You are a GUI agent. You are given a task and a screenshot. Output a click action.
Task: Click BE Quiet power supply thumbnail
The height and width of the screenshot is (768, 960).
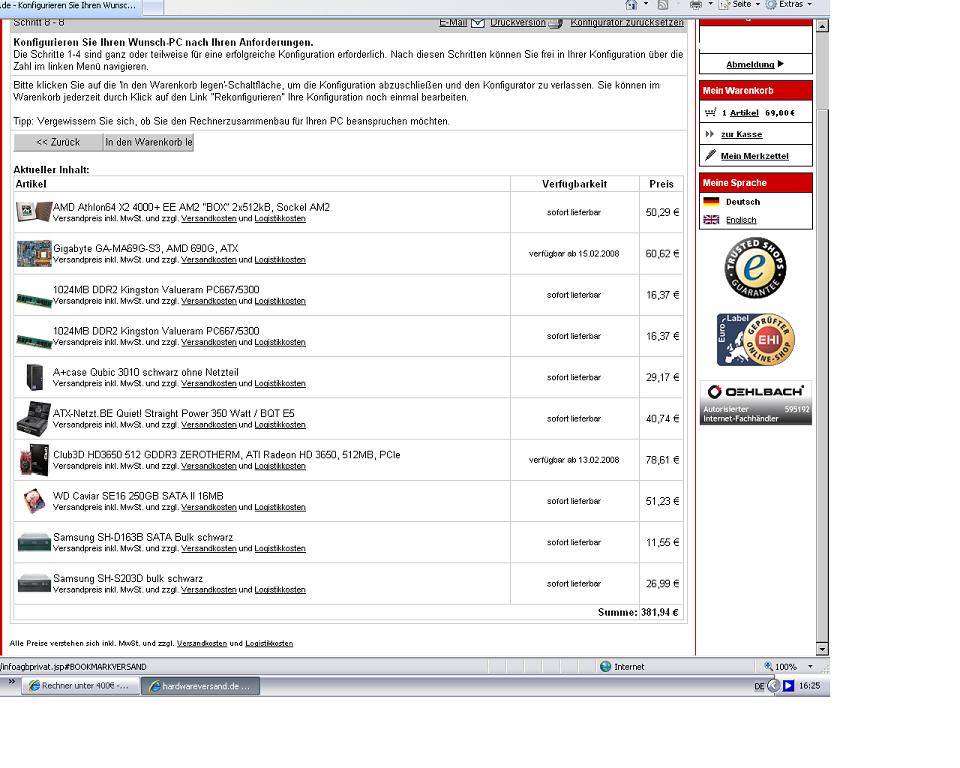click(34, 418)
